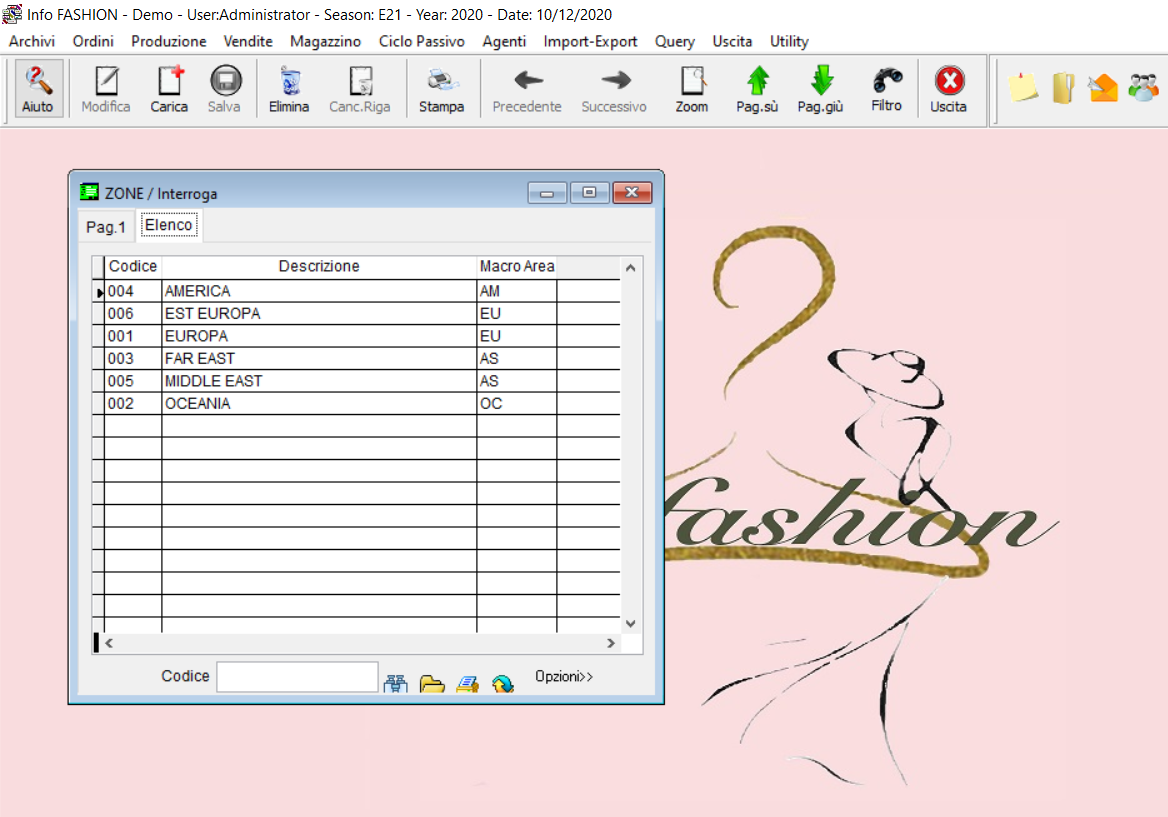Viewport: 1168px width, 817px height.
Task: Open the Zoom tool in the toolbar
Action: tap(691, 89)
